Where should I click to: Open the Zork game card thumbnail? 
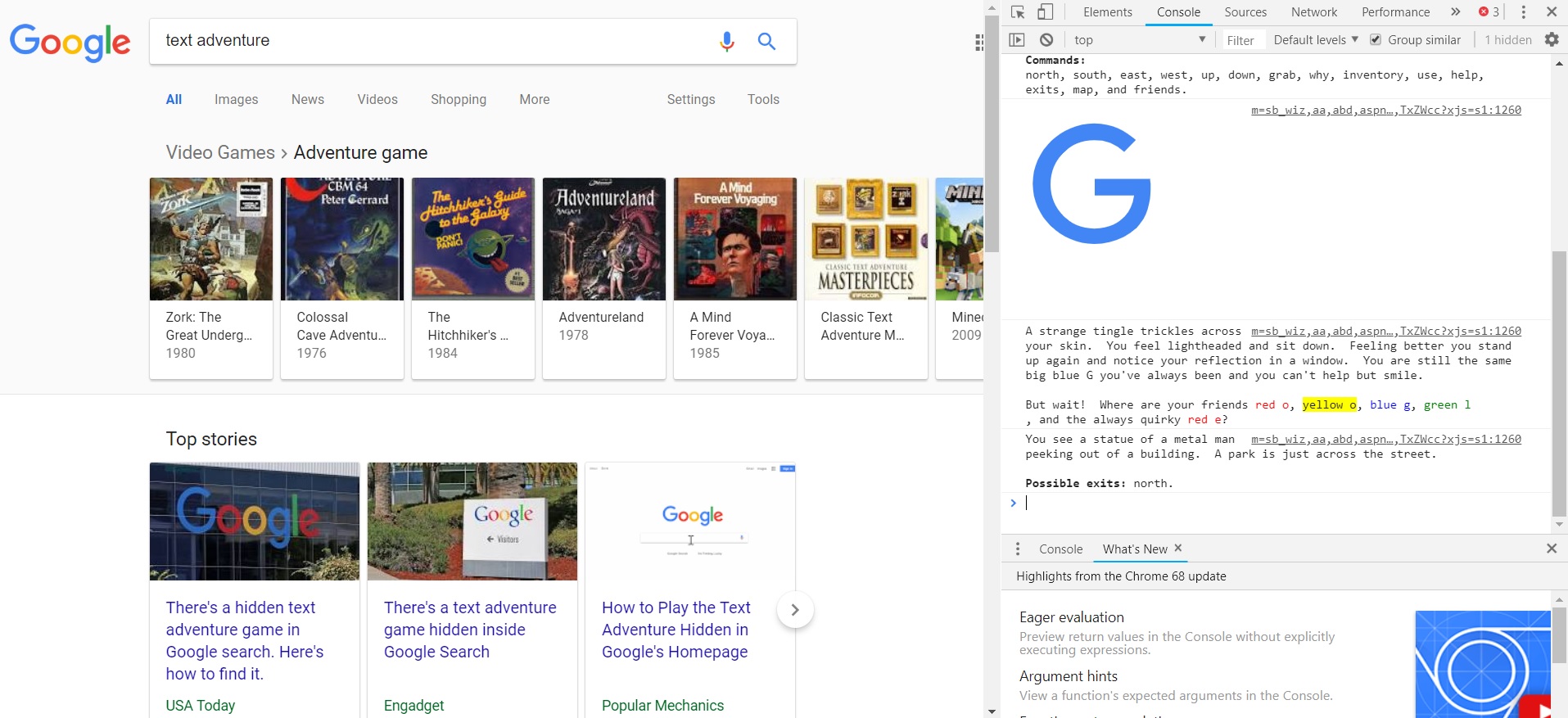(x=211, y=239)
